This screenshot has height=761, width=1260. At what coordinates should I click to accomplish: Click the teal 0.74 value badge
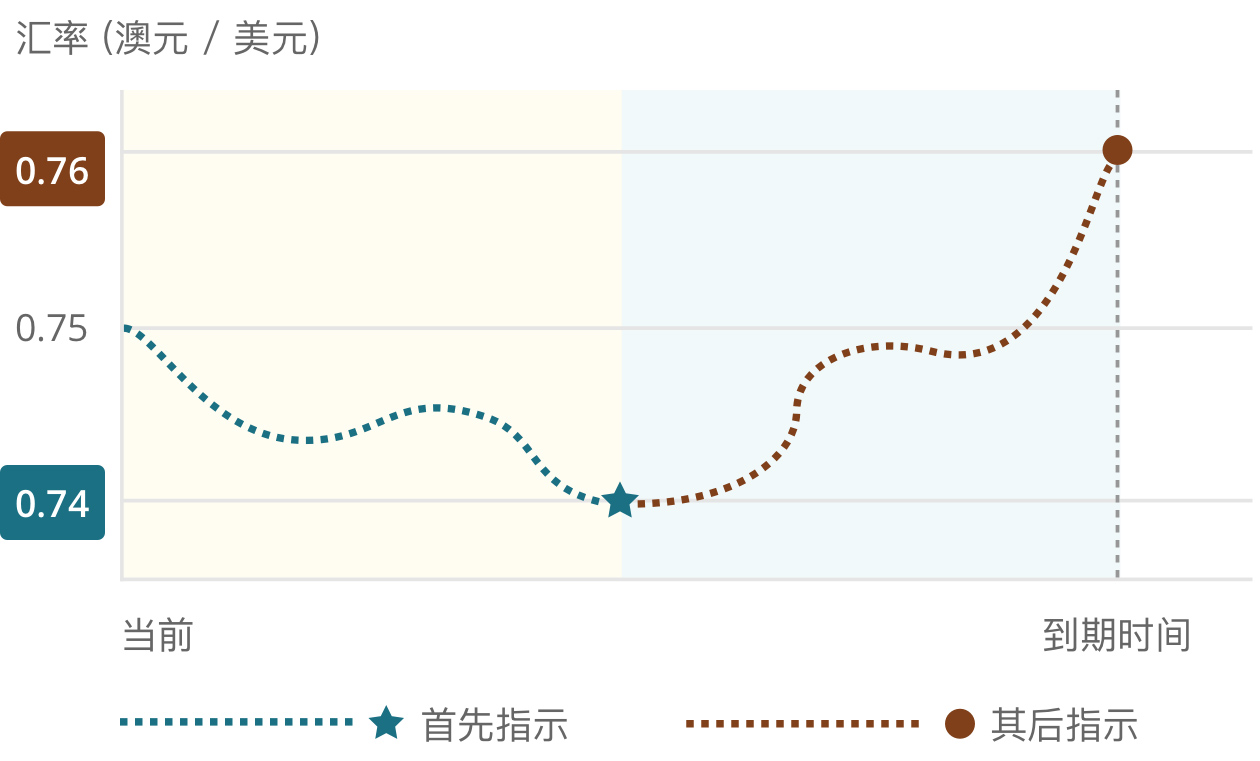pyautogui.click(x=52, y=502)
